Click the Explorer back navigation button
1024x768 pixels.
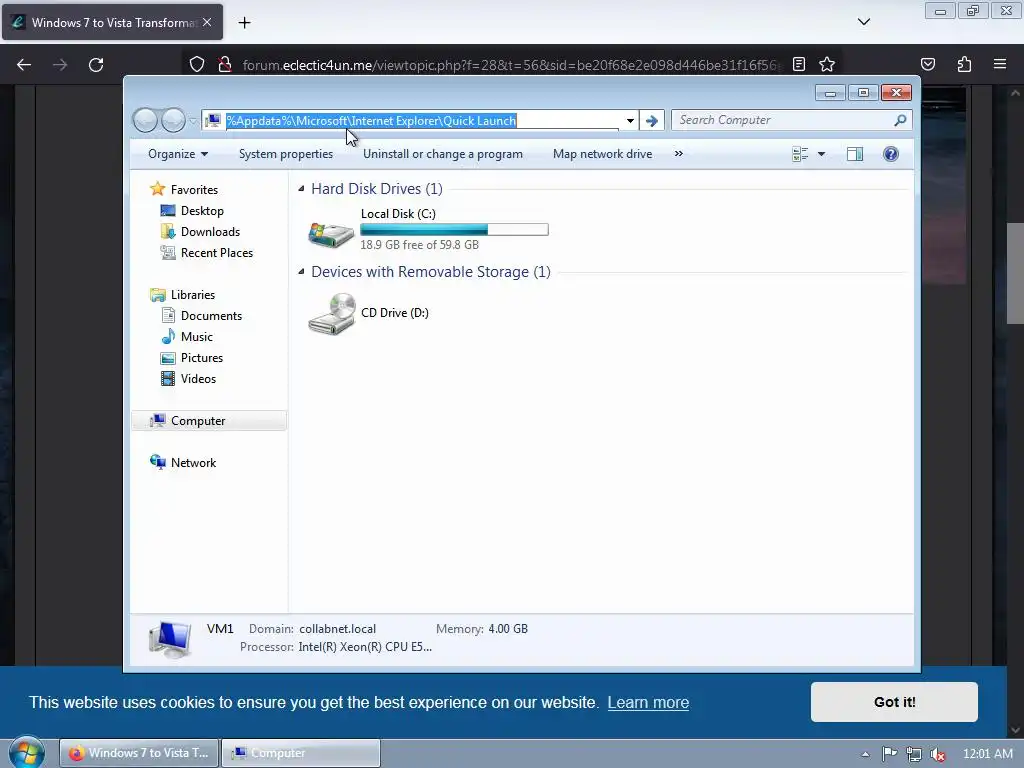145,120
